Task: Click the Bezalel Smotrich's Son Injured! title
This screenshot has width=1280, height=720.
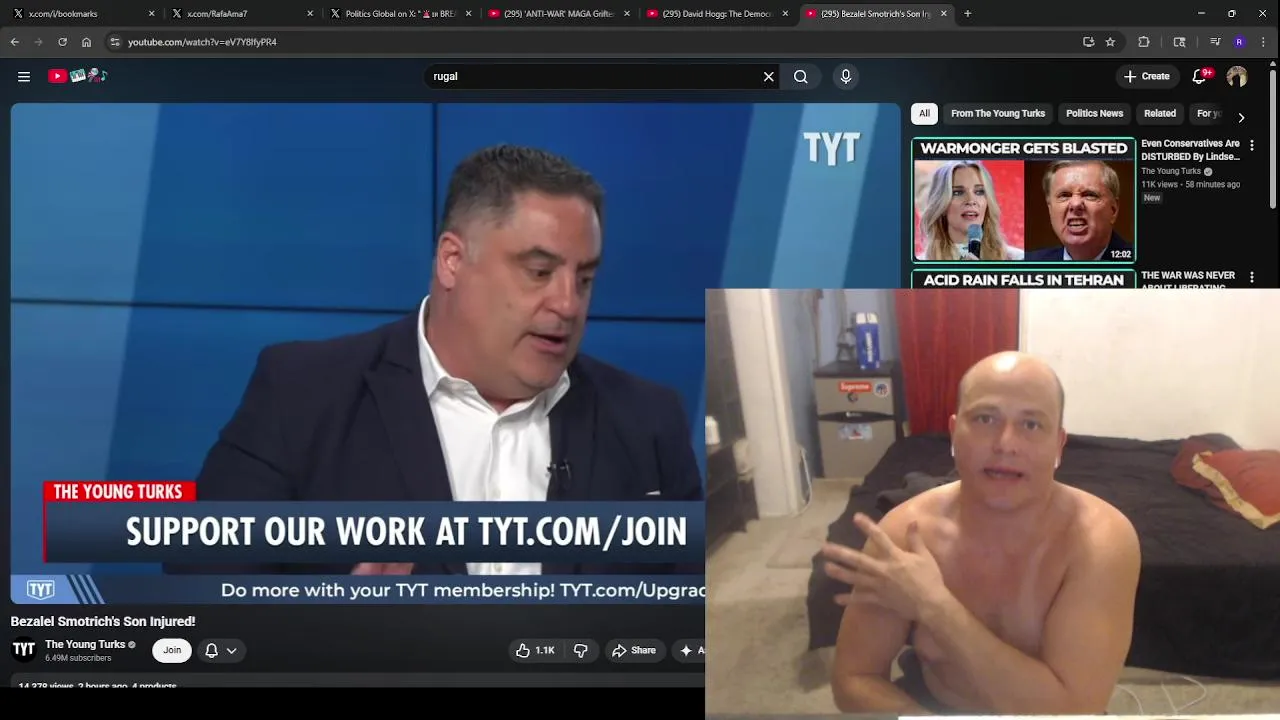Action: pyautogui.click(x=103, y=621)
